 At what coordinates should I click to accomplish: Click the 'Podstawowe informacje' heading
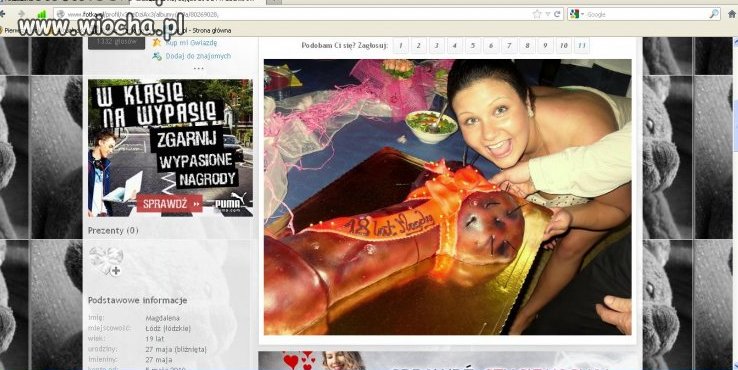pos(137,300)
